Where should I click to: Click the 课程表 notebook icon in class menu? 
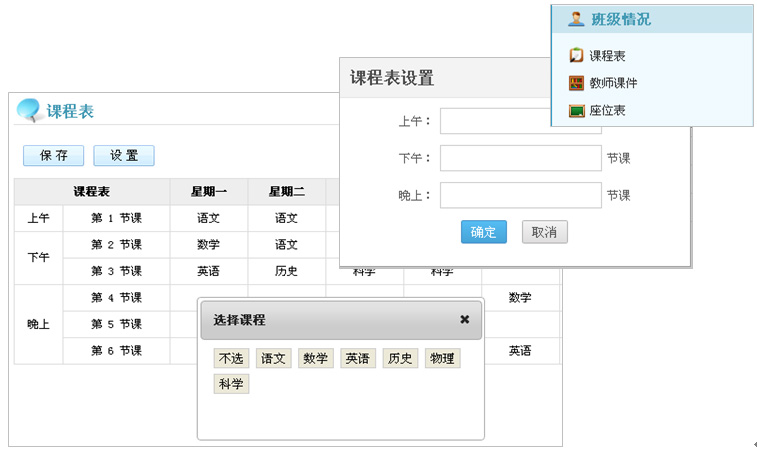click(x=576, y=56)
